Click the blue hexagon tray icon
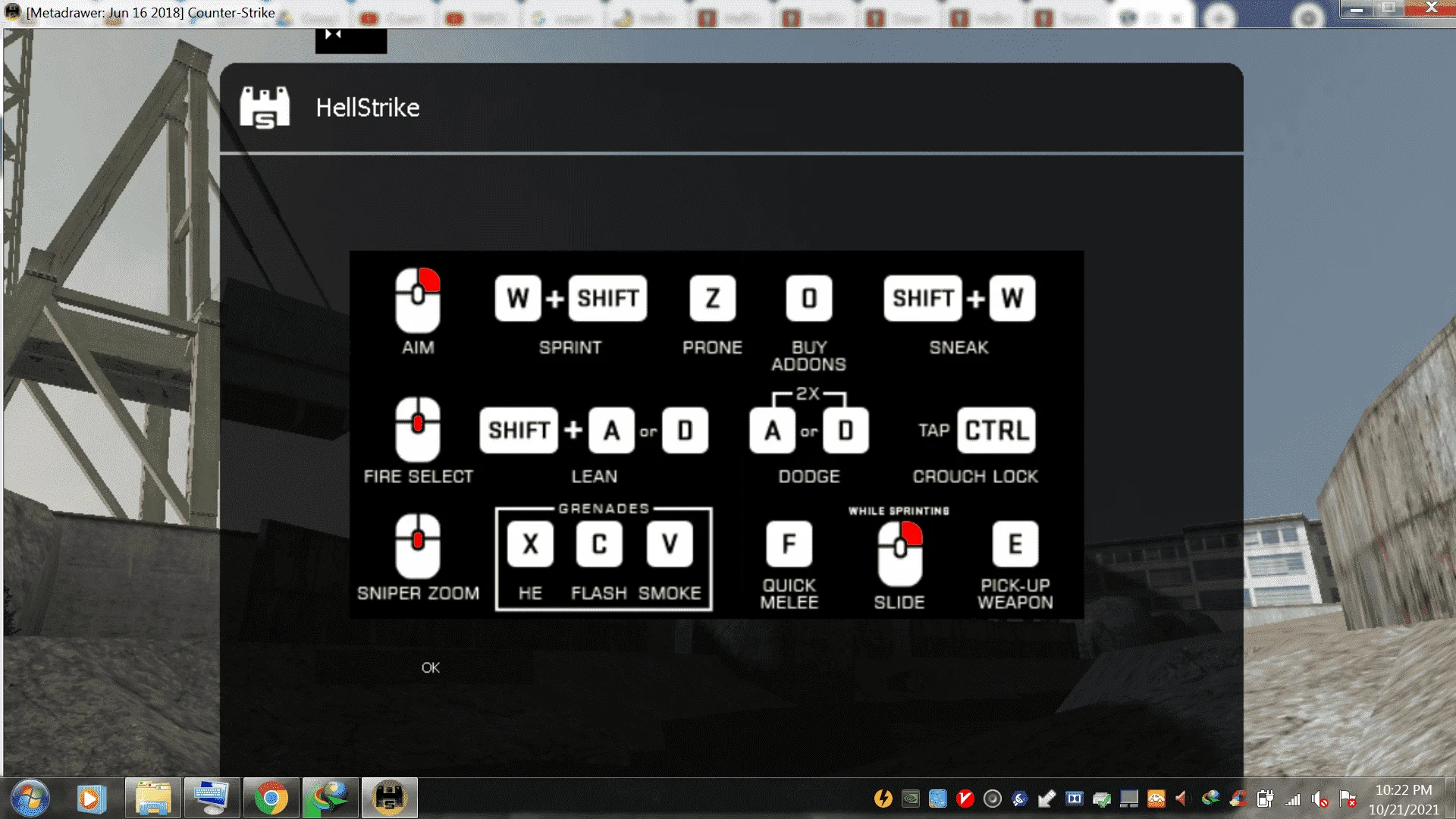1456x819 pixels. click(x=1020, y=799)
